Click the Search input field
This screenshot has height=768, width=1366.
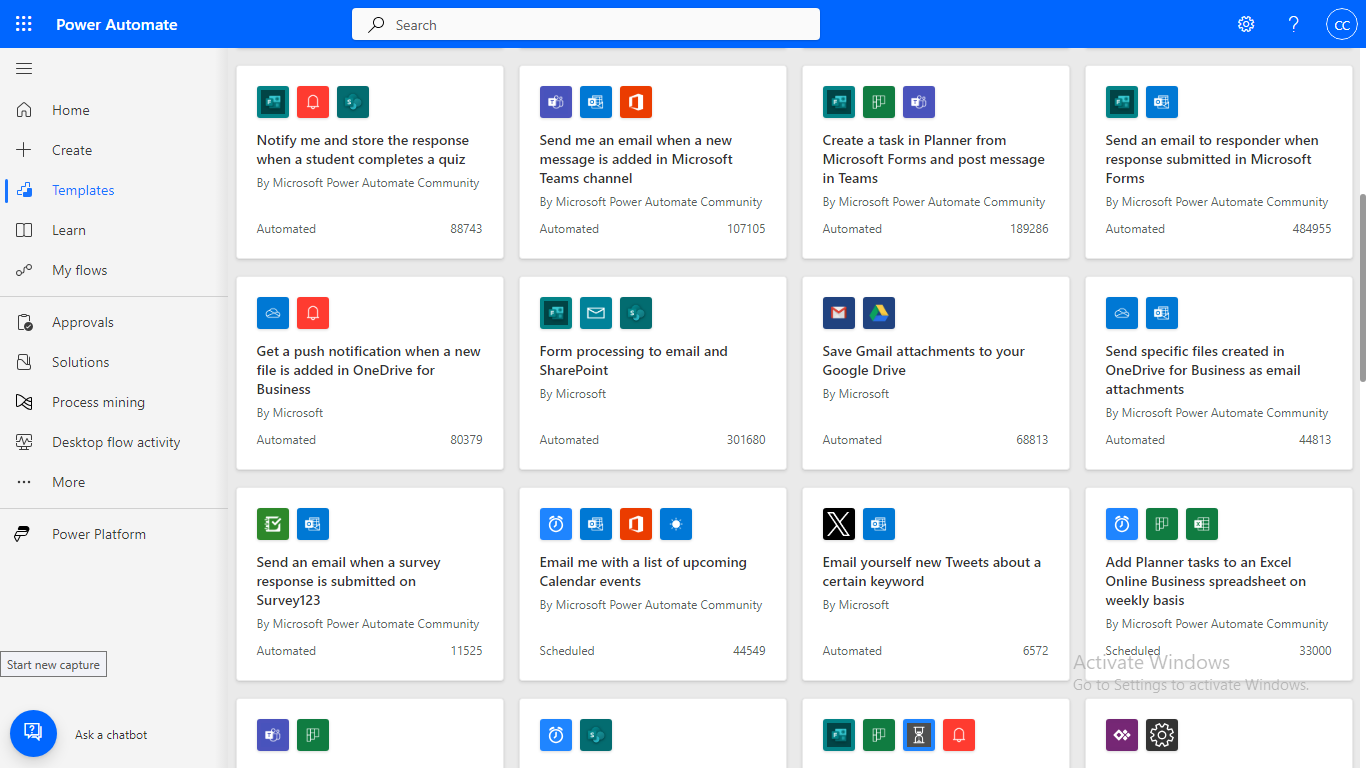tap(585, 25)
